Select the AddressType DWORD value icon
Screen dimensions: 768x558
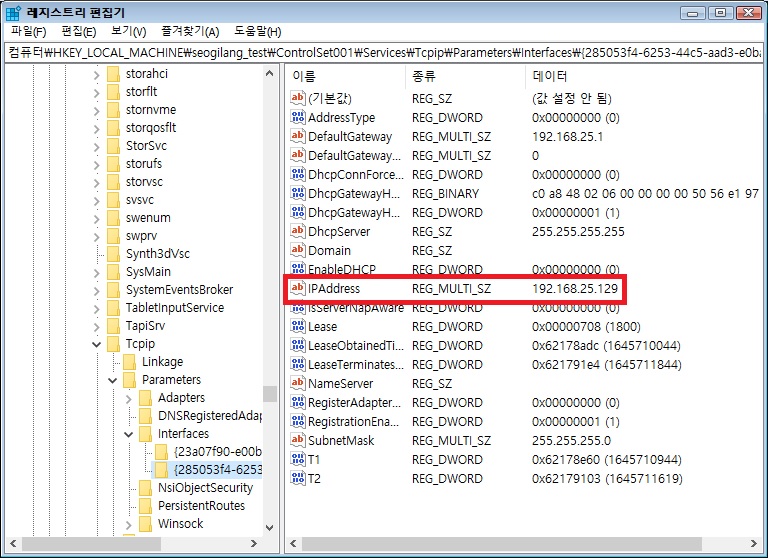pos(297,117)
